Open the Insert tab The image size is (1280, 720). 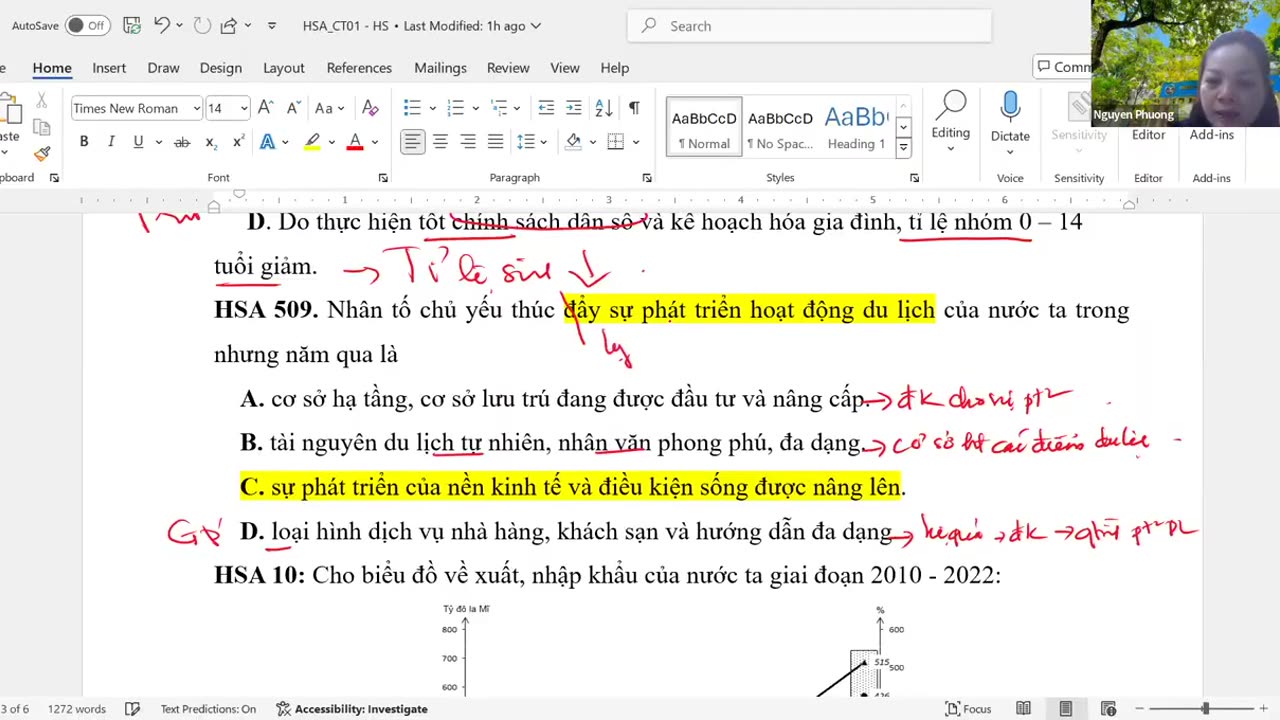109,68
